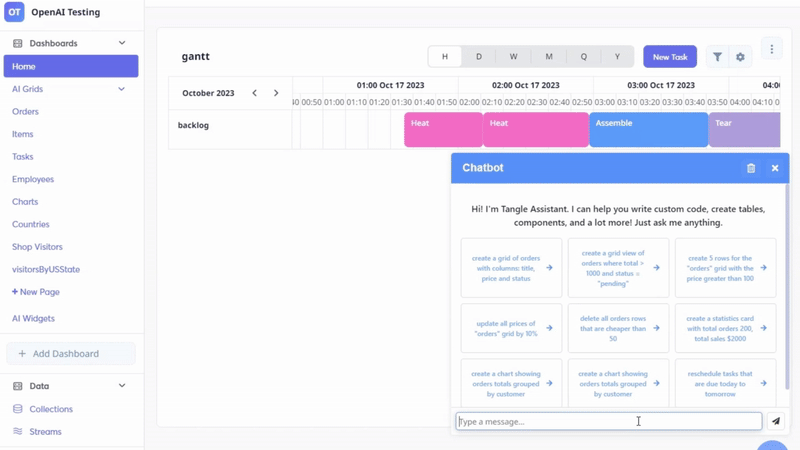Open the Orders page
Viewport: 800px width, 450px height.
pyautogui.click(x=26, y=111)
